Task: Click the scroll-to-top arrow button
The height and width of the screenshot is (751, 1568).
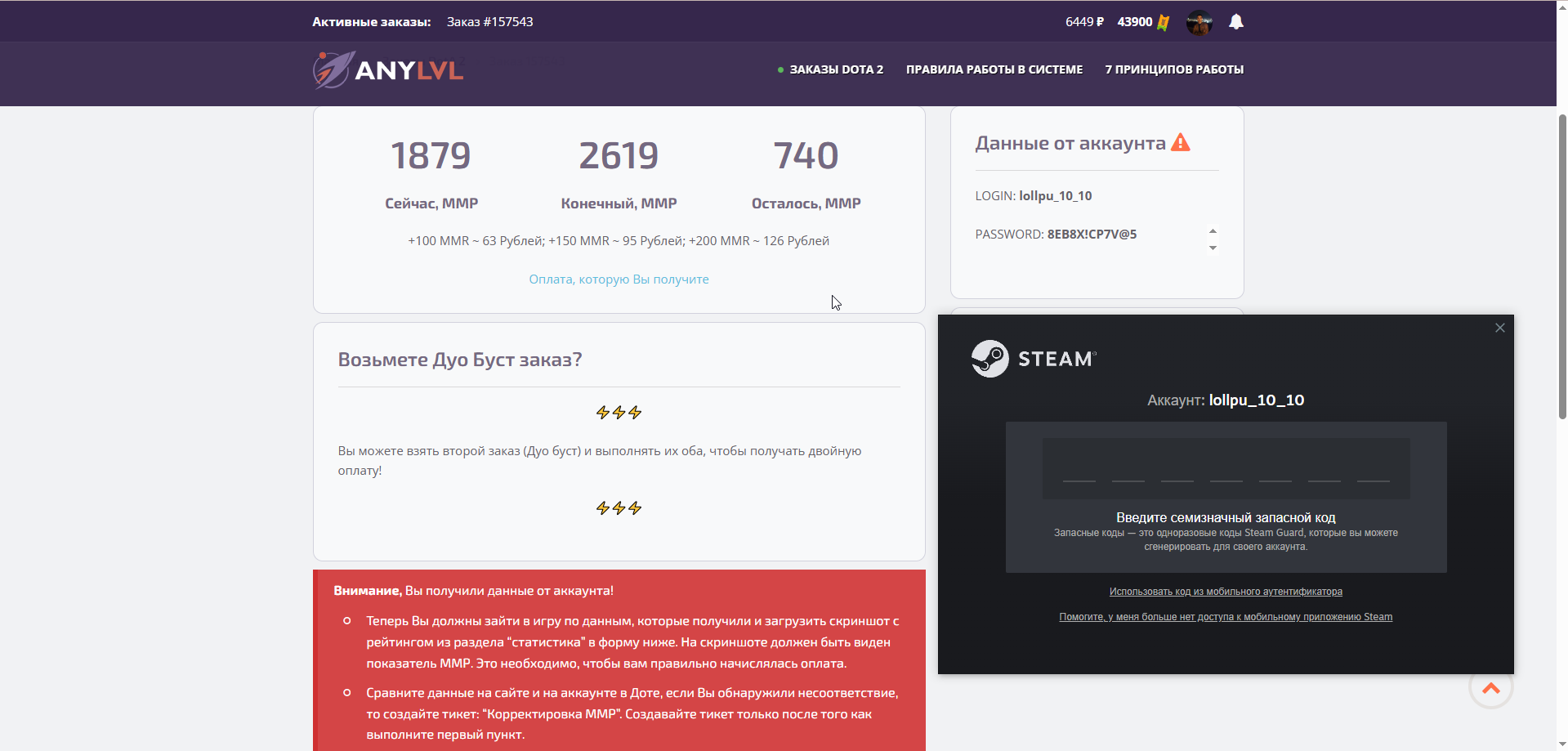Action: pyautogui.click(x=1491, y=688)
